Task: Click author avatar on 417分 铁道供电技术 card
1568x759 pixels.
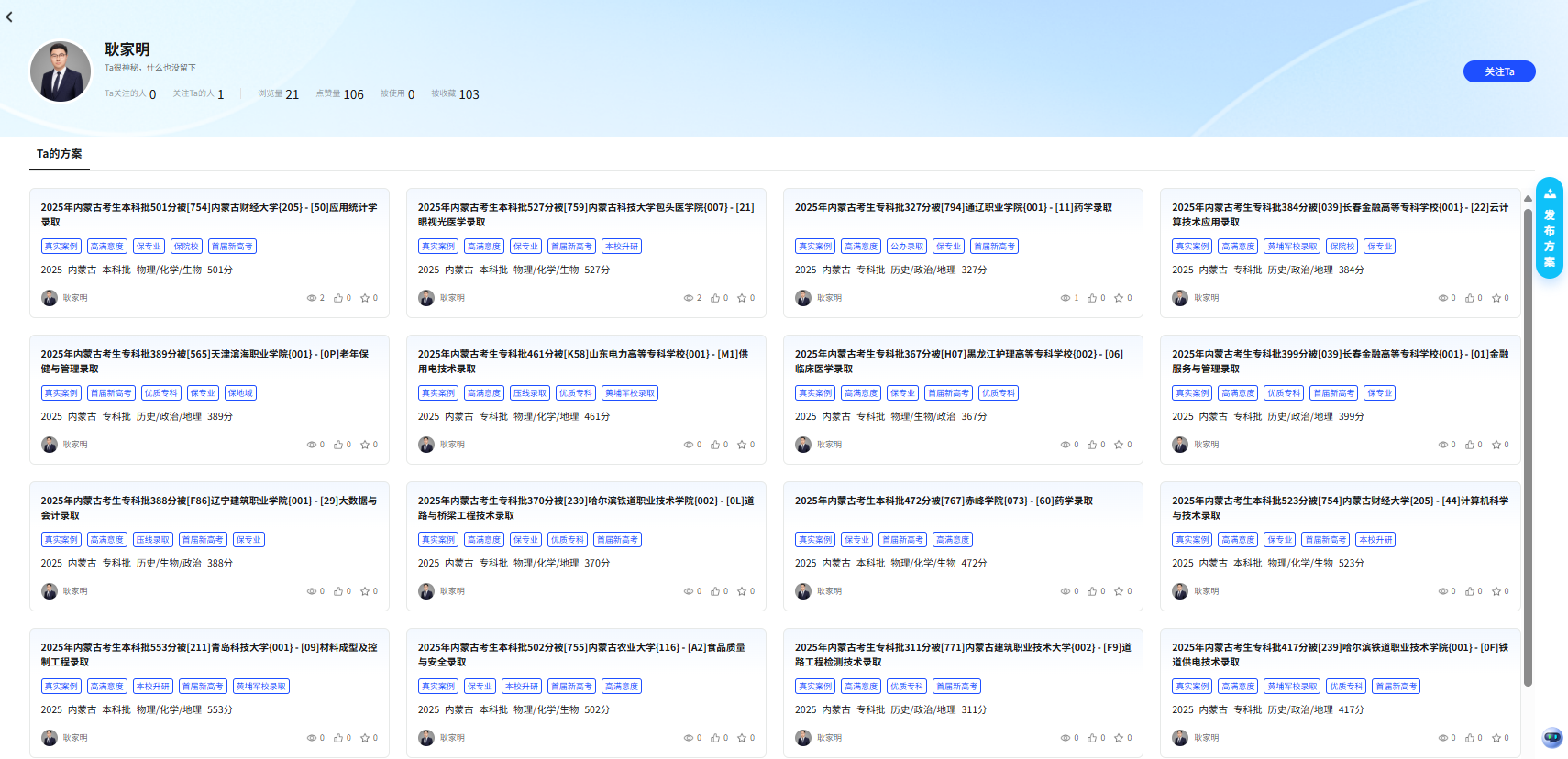Action: pyautogui.click(x=1180, y=738)
